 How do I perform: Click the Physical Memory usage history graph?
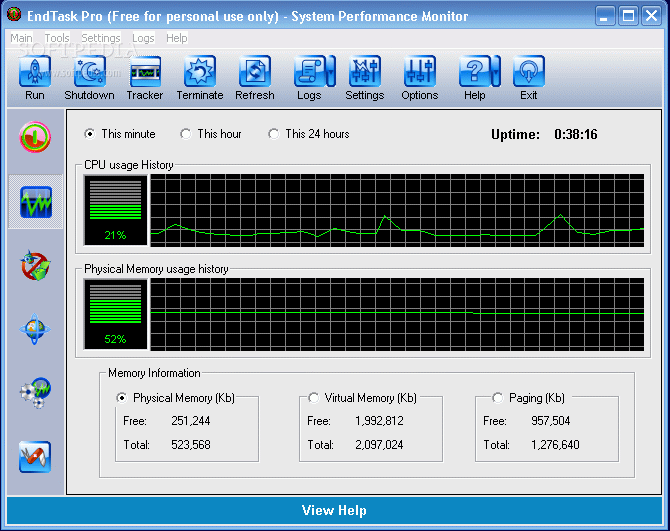pyautogui.click(x=397, y=314)
